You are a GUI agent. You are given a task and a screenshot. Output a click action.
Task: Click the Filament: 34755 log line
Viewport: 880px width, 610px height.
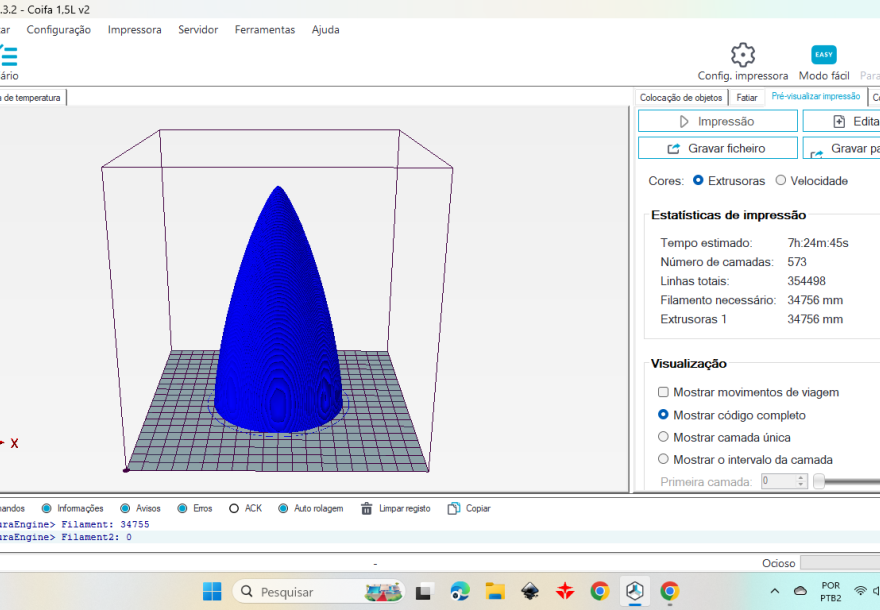pyautogui.click(x=74, y=524)
